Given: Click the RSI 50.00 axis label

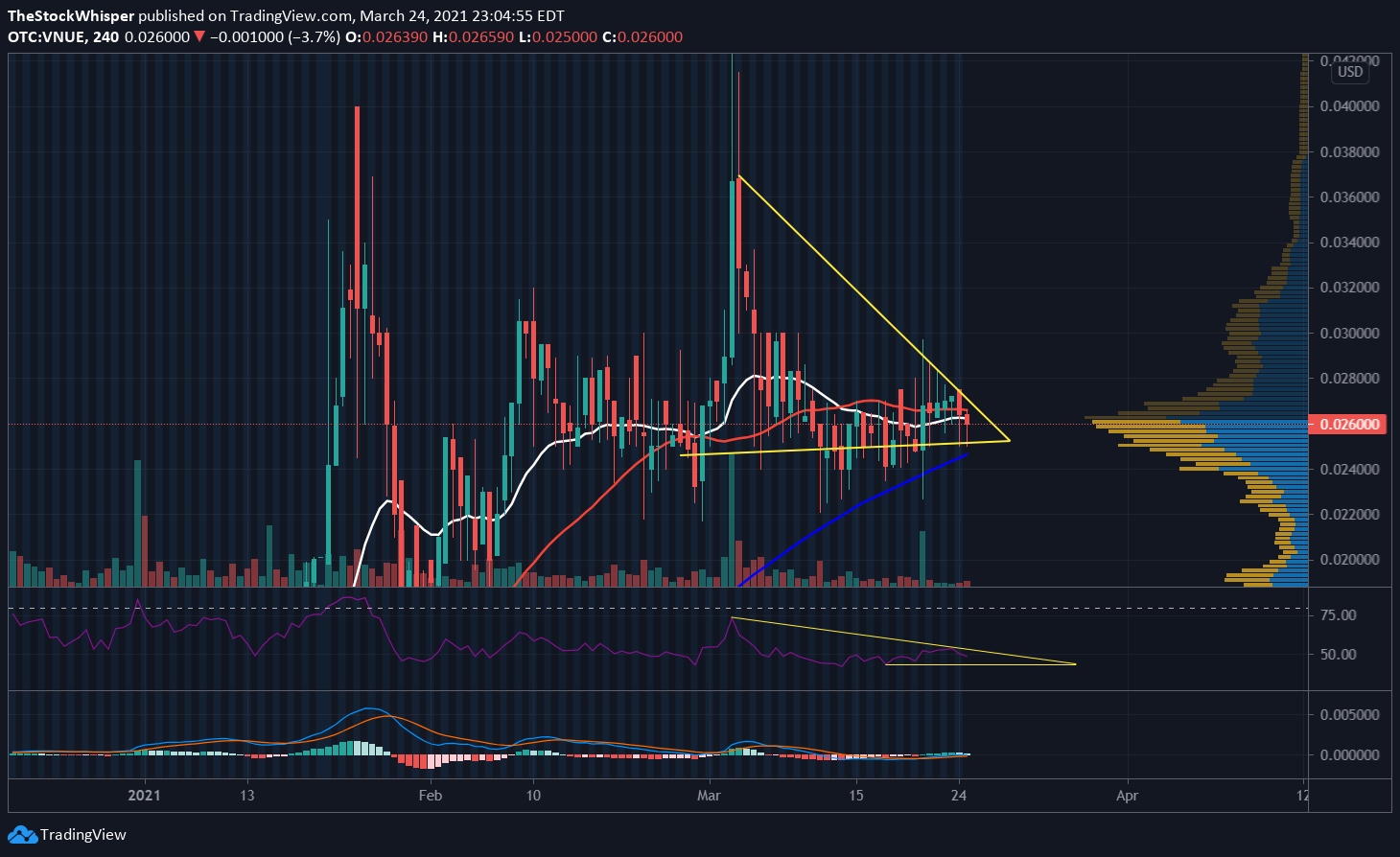Looking at the screenshot, I should pyautogui.click(x=1339, y=654).
